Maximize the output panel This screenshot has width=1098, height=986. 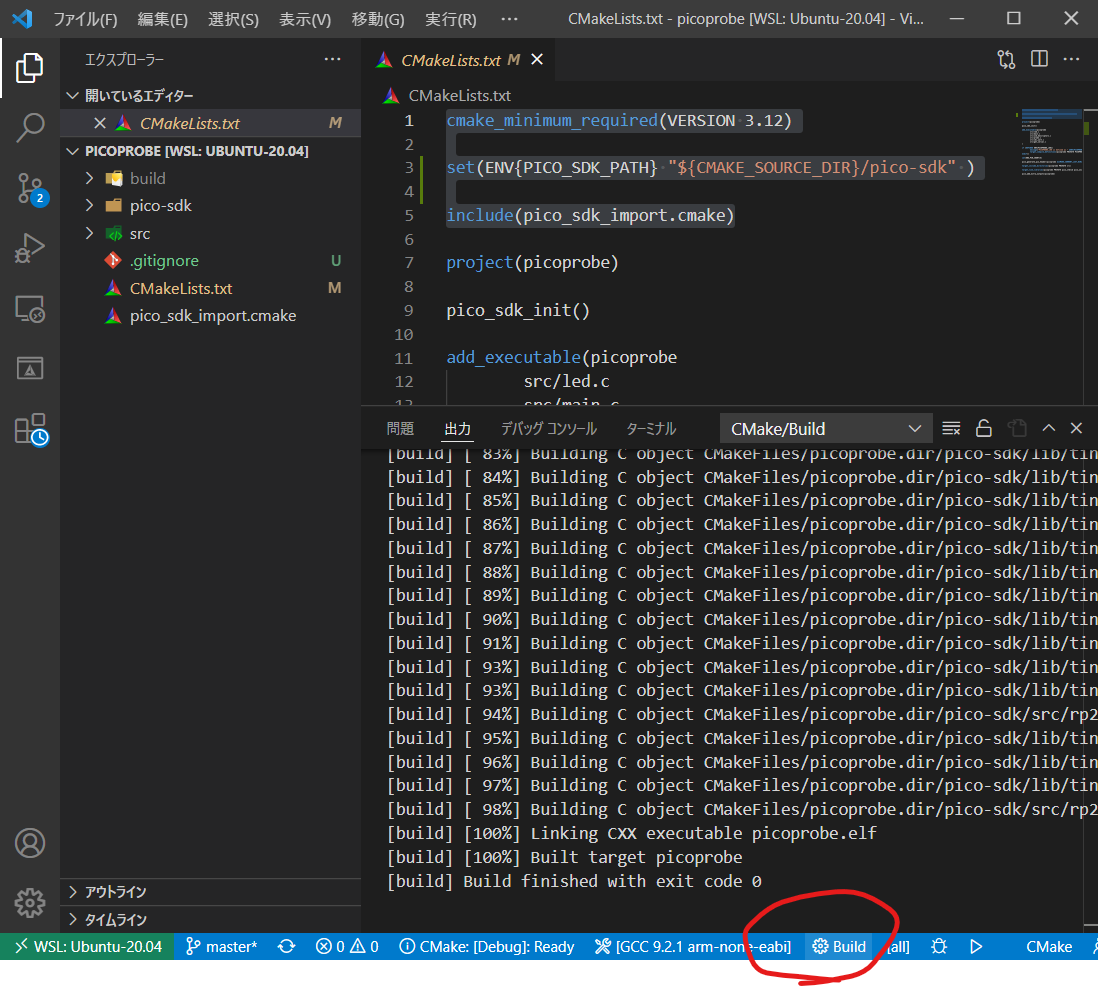(x=1048, y=428)
